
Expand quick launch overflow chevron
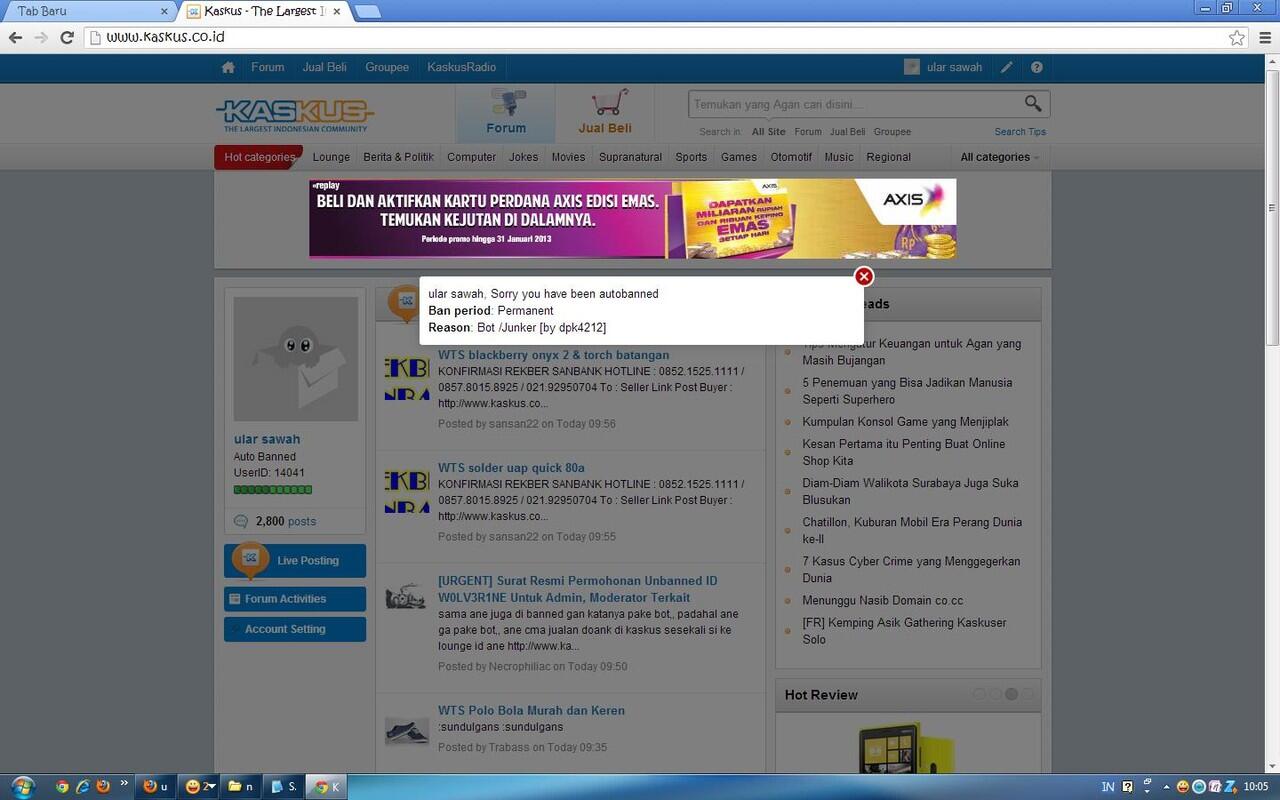pos(124,783)
